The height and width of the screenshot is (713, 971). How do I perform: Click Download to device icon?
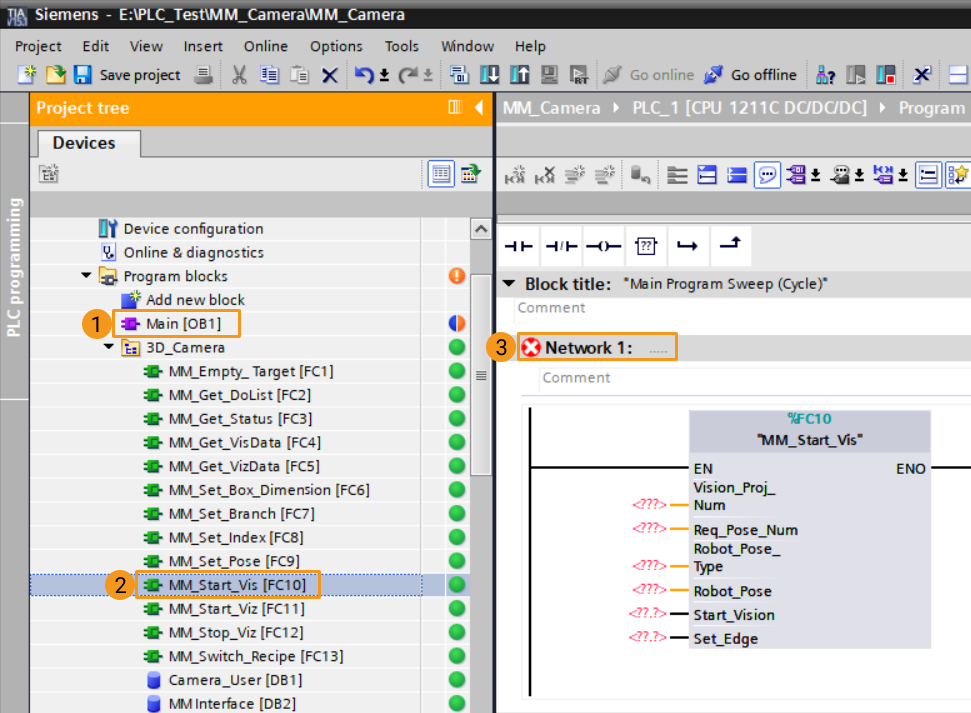tap(490, 75)
